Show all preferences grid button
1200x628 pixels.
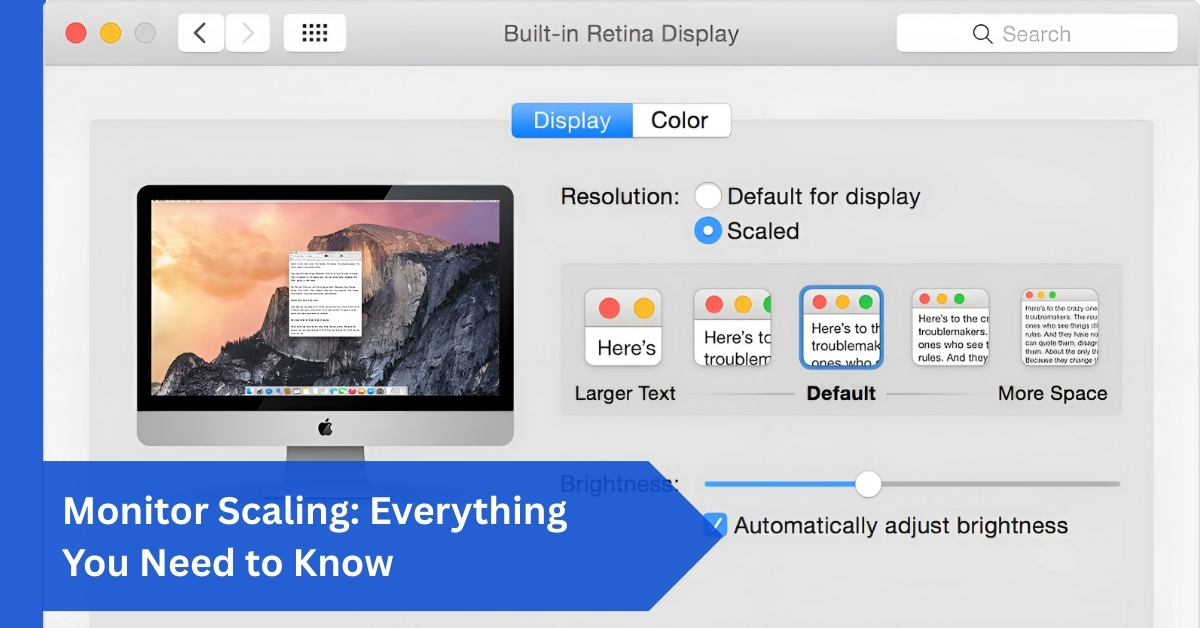(315, 33)
